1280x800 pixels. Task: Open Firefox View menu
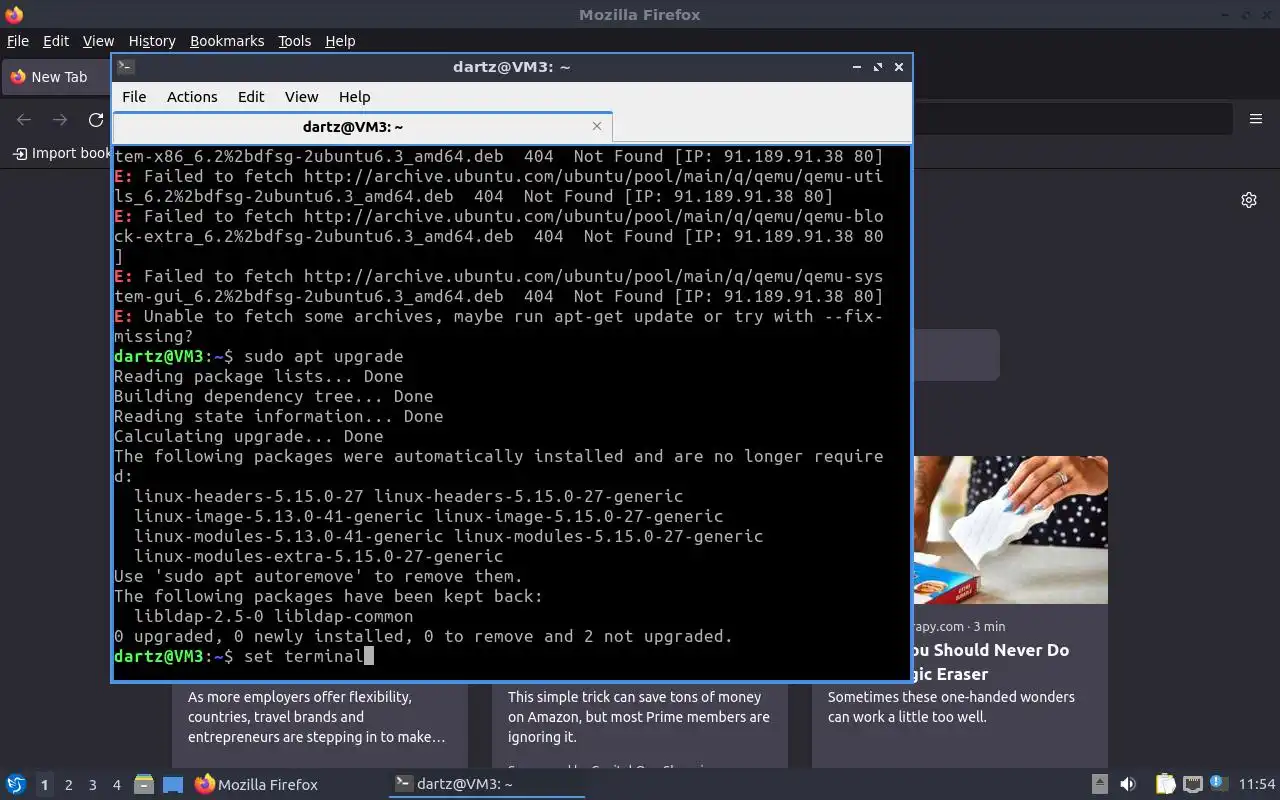coord(98,41)
